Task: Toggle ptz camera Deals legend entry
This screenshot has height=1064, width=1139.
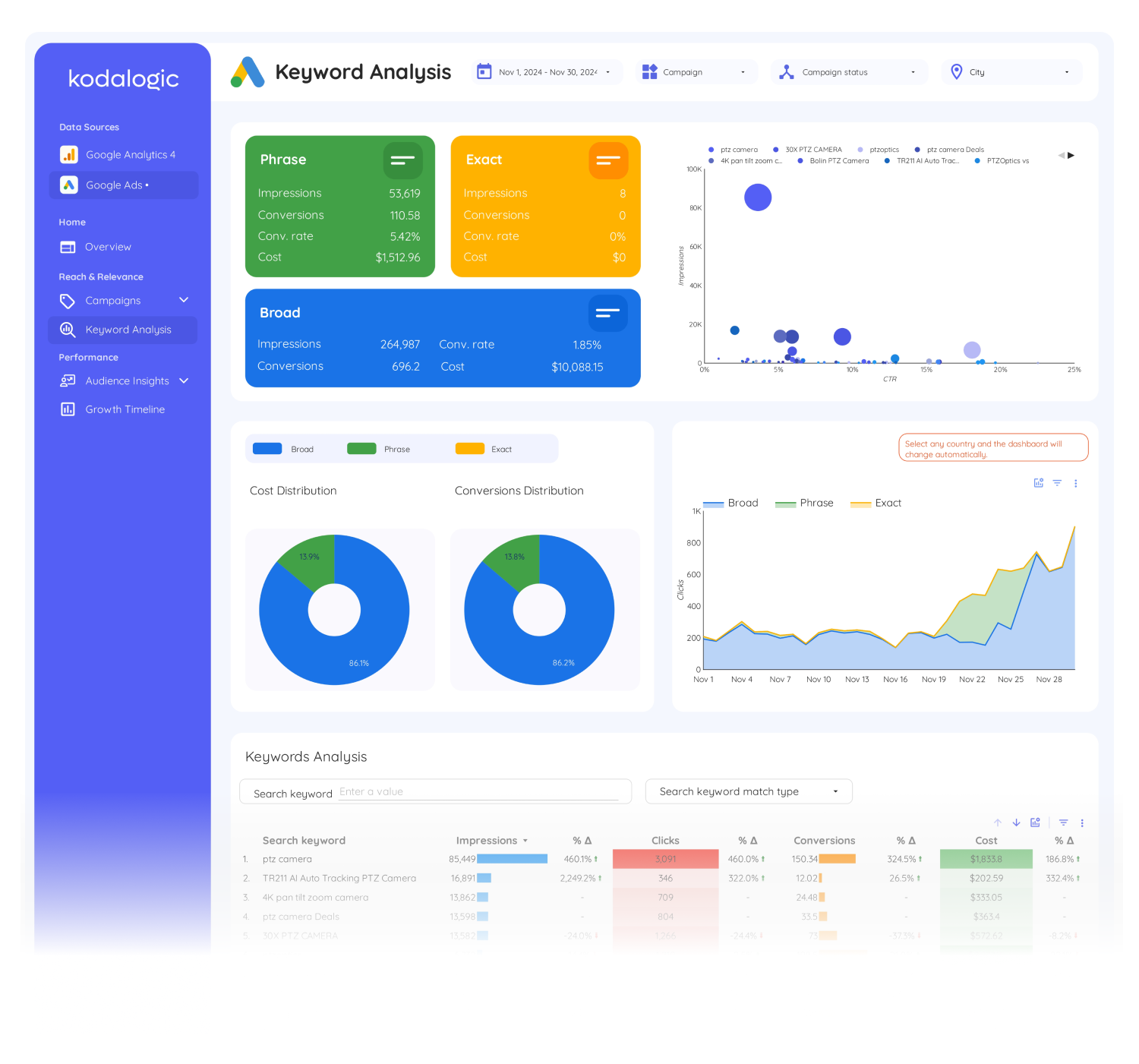Action: click(949, 150)
